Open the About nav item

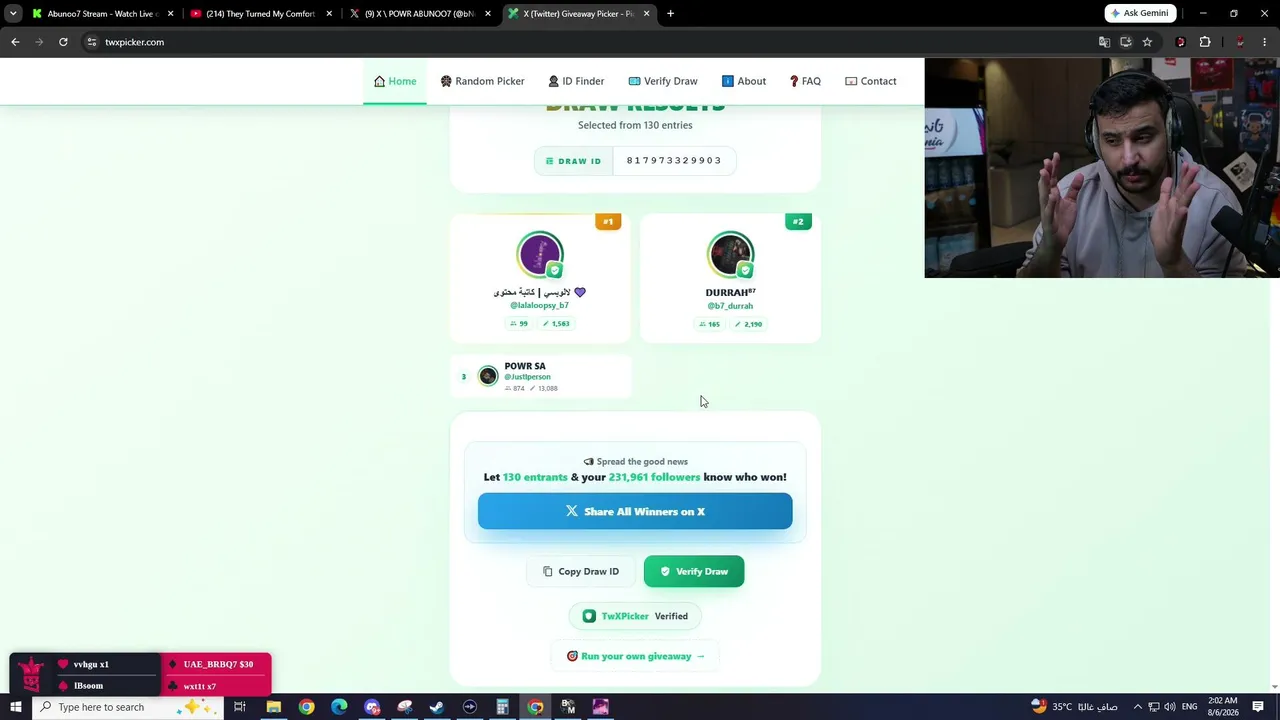point(744,81)
